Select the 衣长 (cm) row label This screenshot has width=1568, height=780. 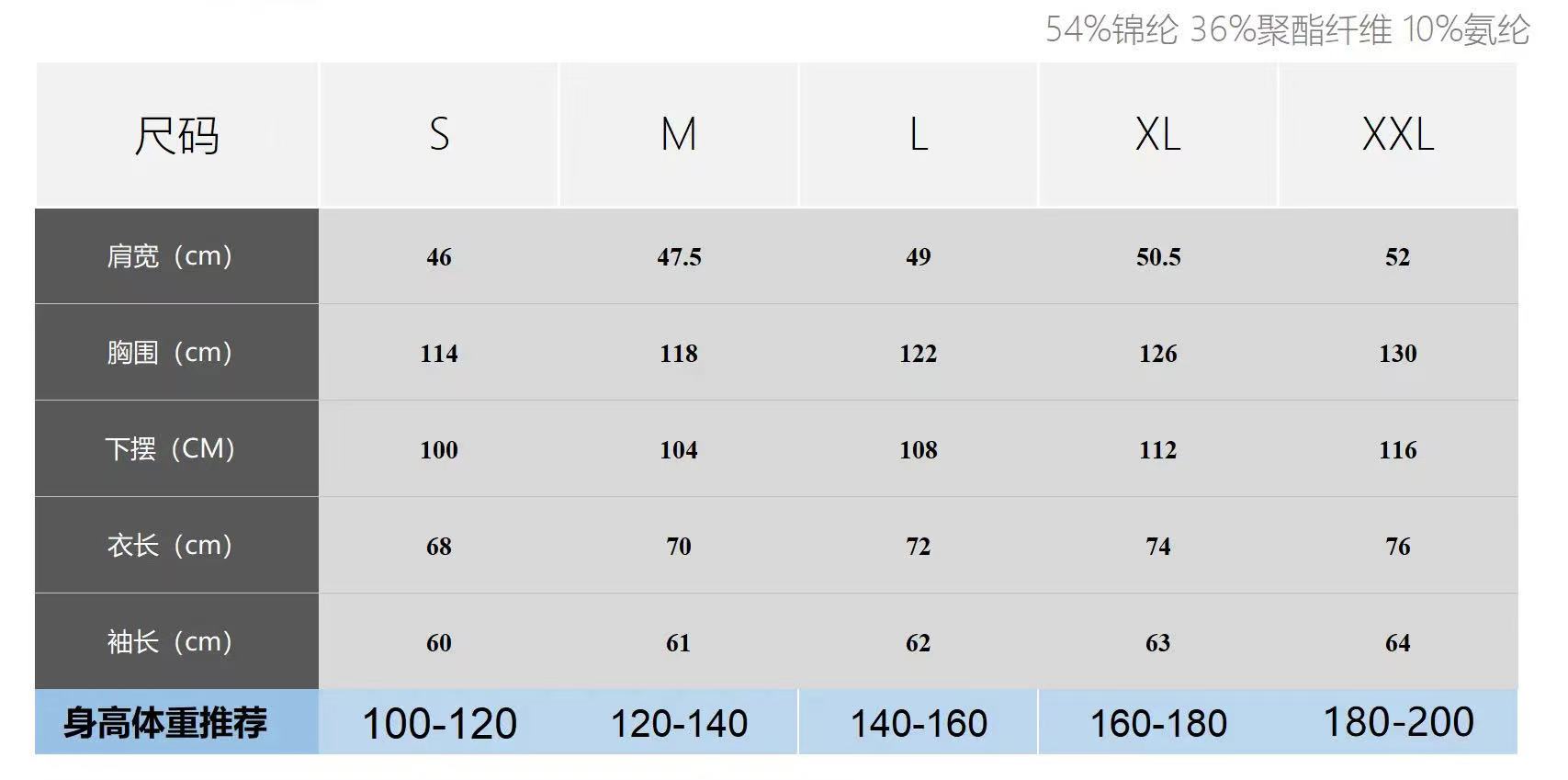(170, 546)
